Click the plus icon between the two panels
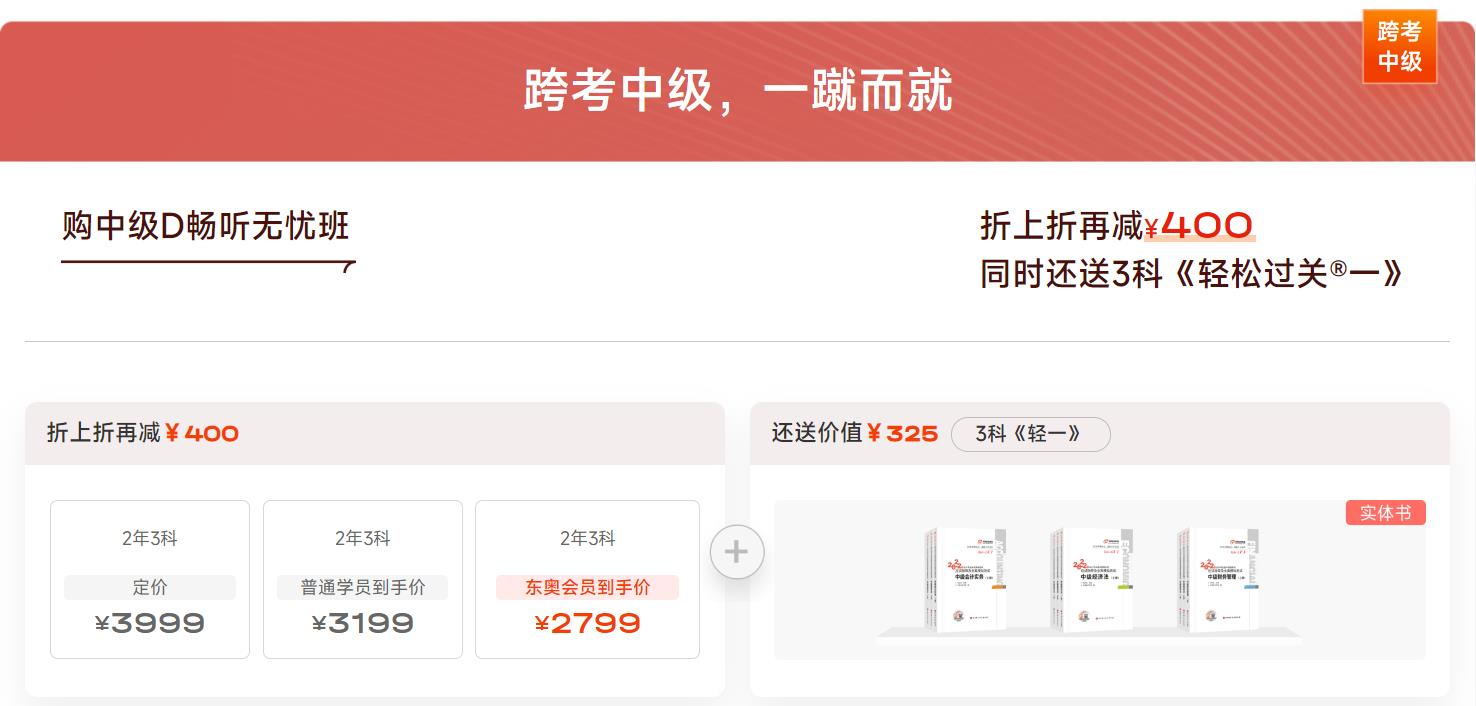1476x706 pixels. [737, 551]
